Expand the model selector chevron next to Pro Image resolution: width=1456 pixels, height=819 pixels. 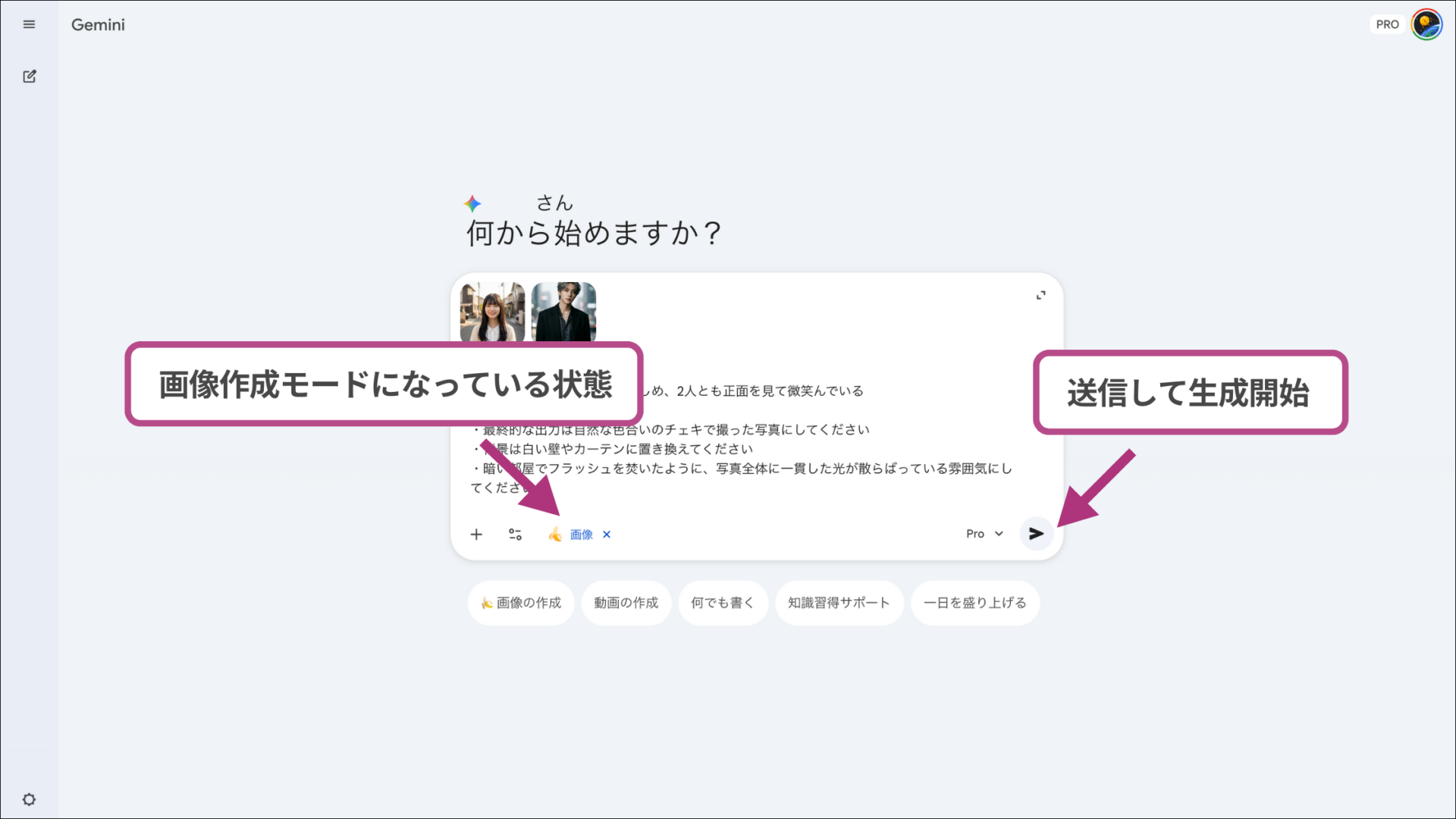coord(997,533)
